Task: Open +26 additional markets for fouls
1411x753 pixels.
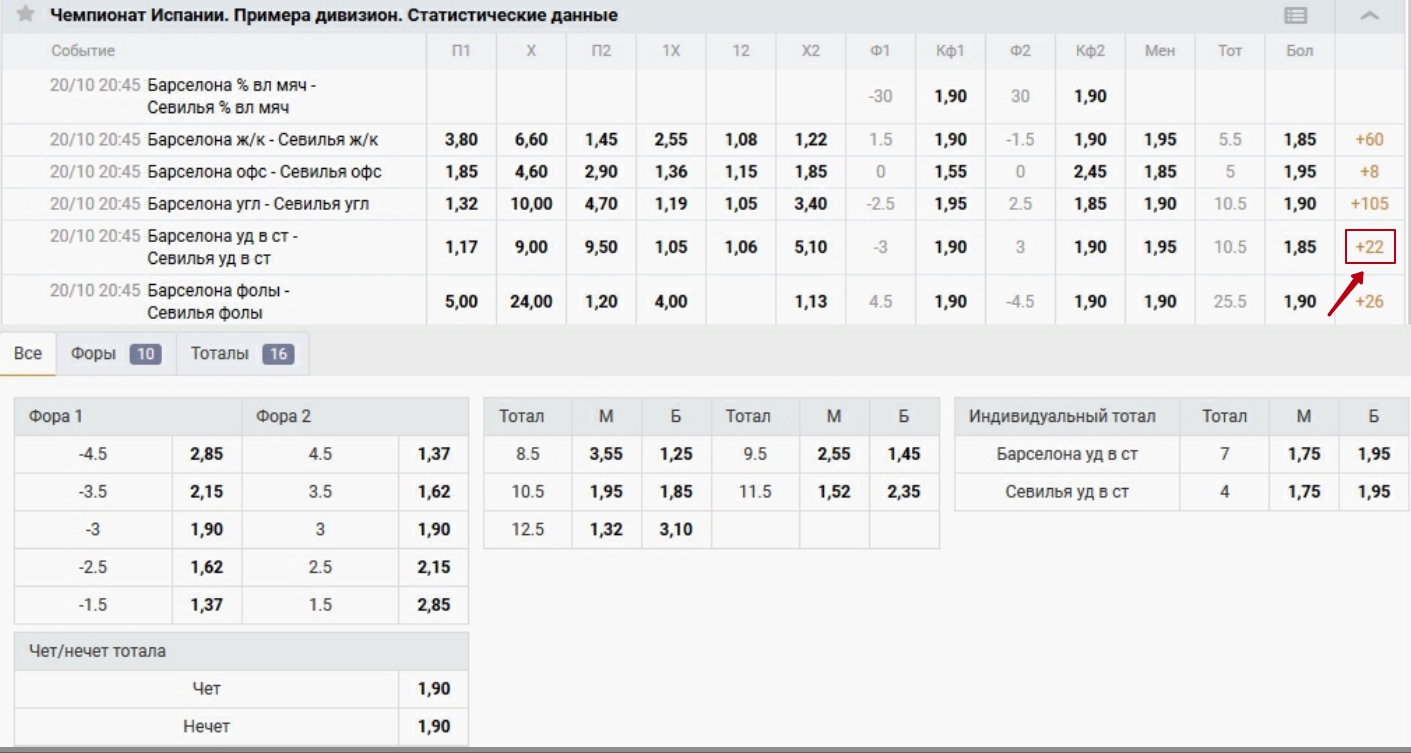Action: pyautogui.click(x=1369, y=301)
